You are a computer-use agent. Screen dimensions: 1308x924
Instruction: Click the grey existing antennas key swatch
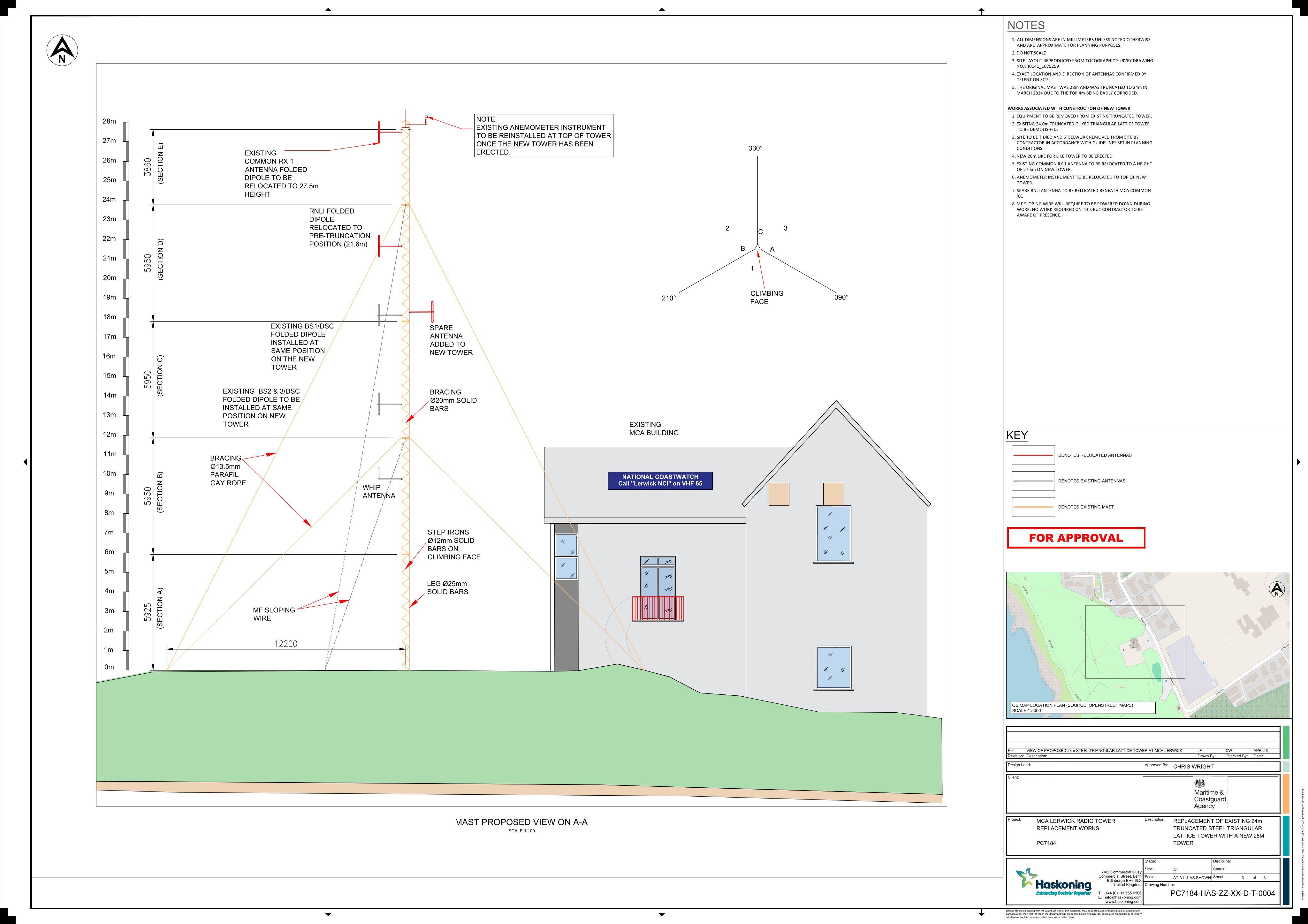[1033, 481]
